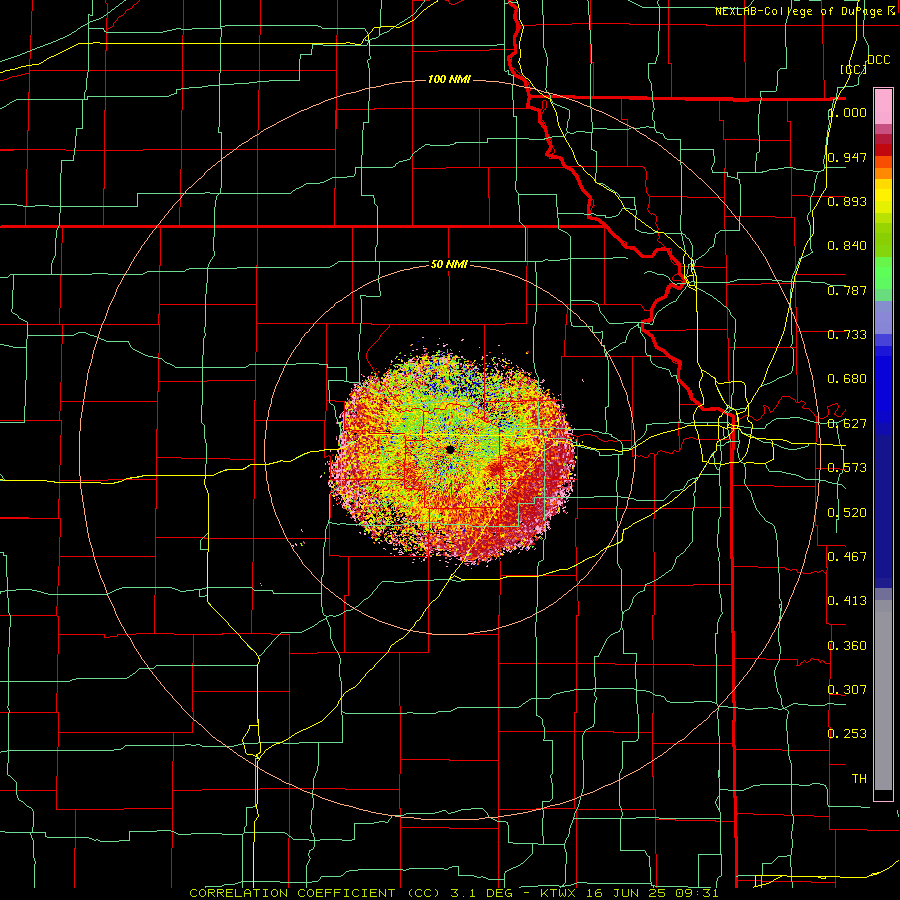
Task: Select the 0.680 legend value
Action: point(847,379)
